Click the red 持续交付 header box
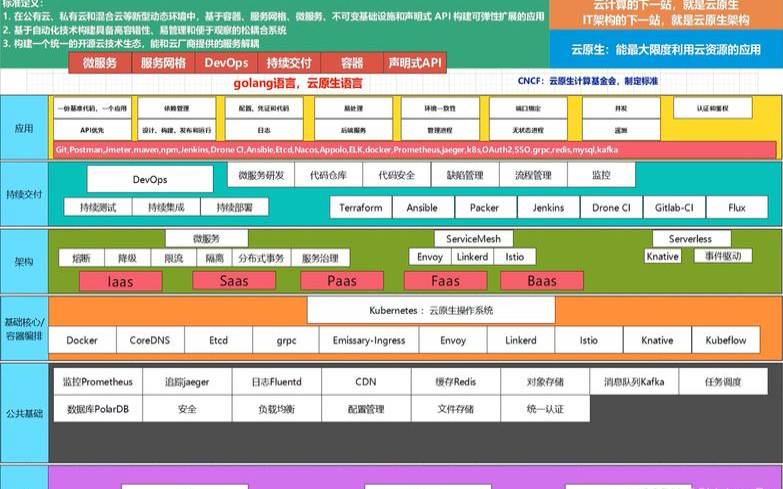The image size is (783, 489). point(288,63)
